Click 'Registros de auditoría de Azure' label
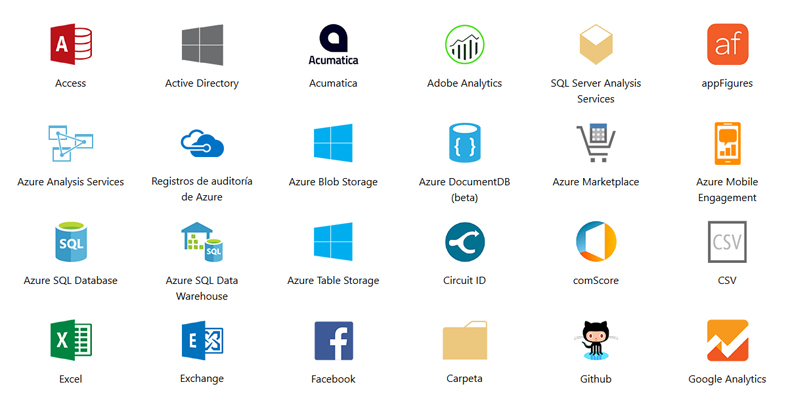Screen dimensions: 800x400 202,189
